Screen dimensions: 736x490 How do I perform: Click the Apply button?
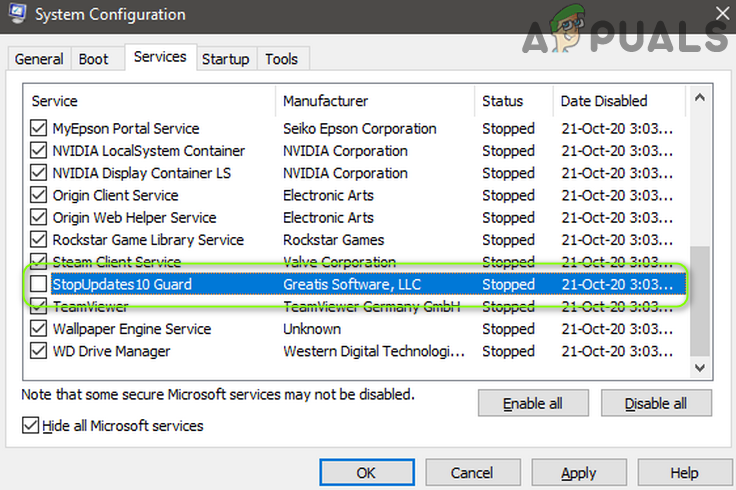(x=578, y=473)
